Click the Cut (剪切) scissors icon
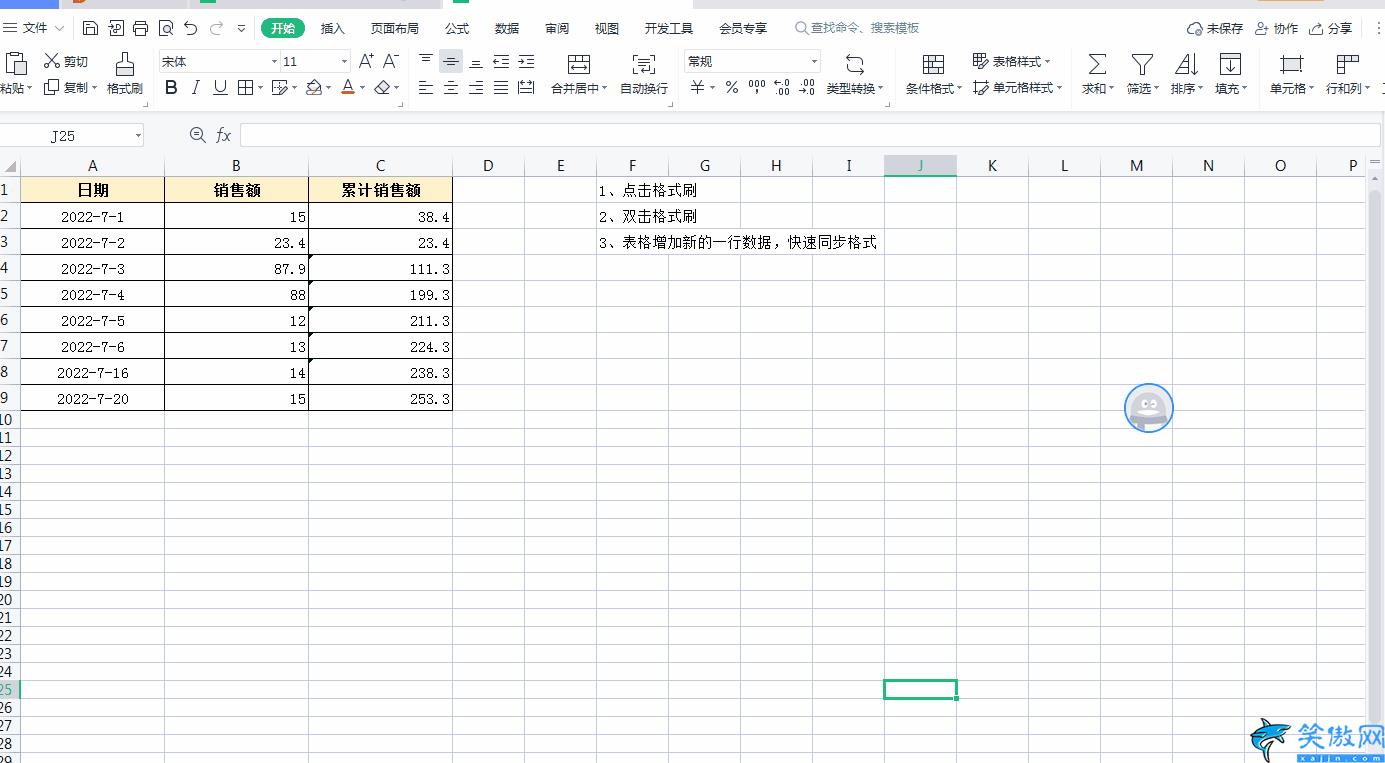The height and width of the screenshot is (763, 1385). pos(52,62)
